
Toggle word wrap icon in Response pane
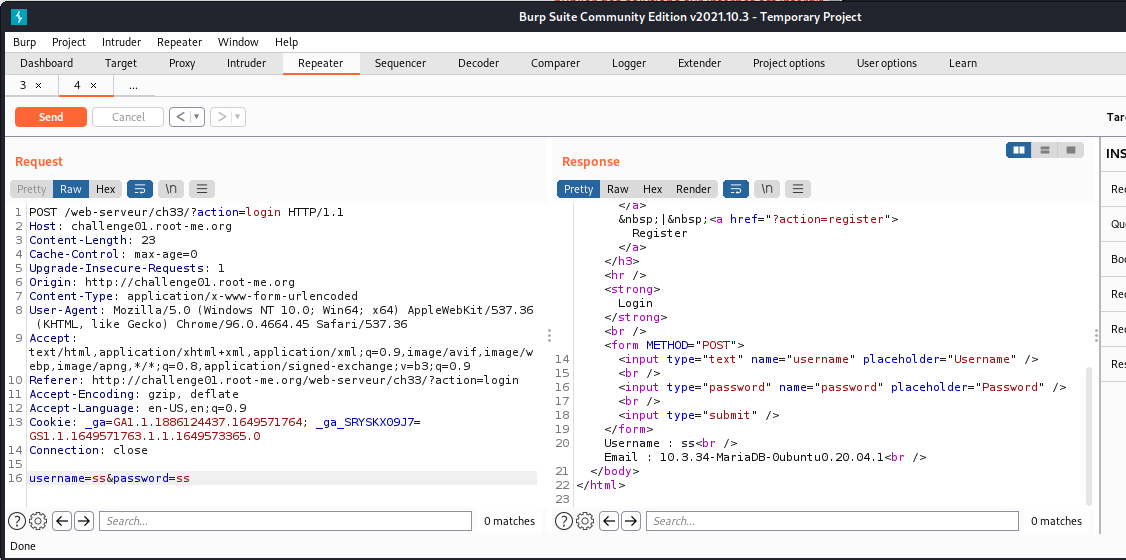pyautogui.click(x=736, y=189)
